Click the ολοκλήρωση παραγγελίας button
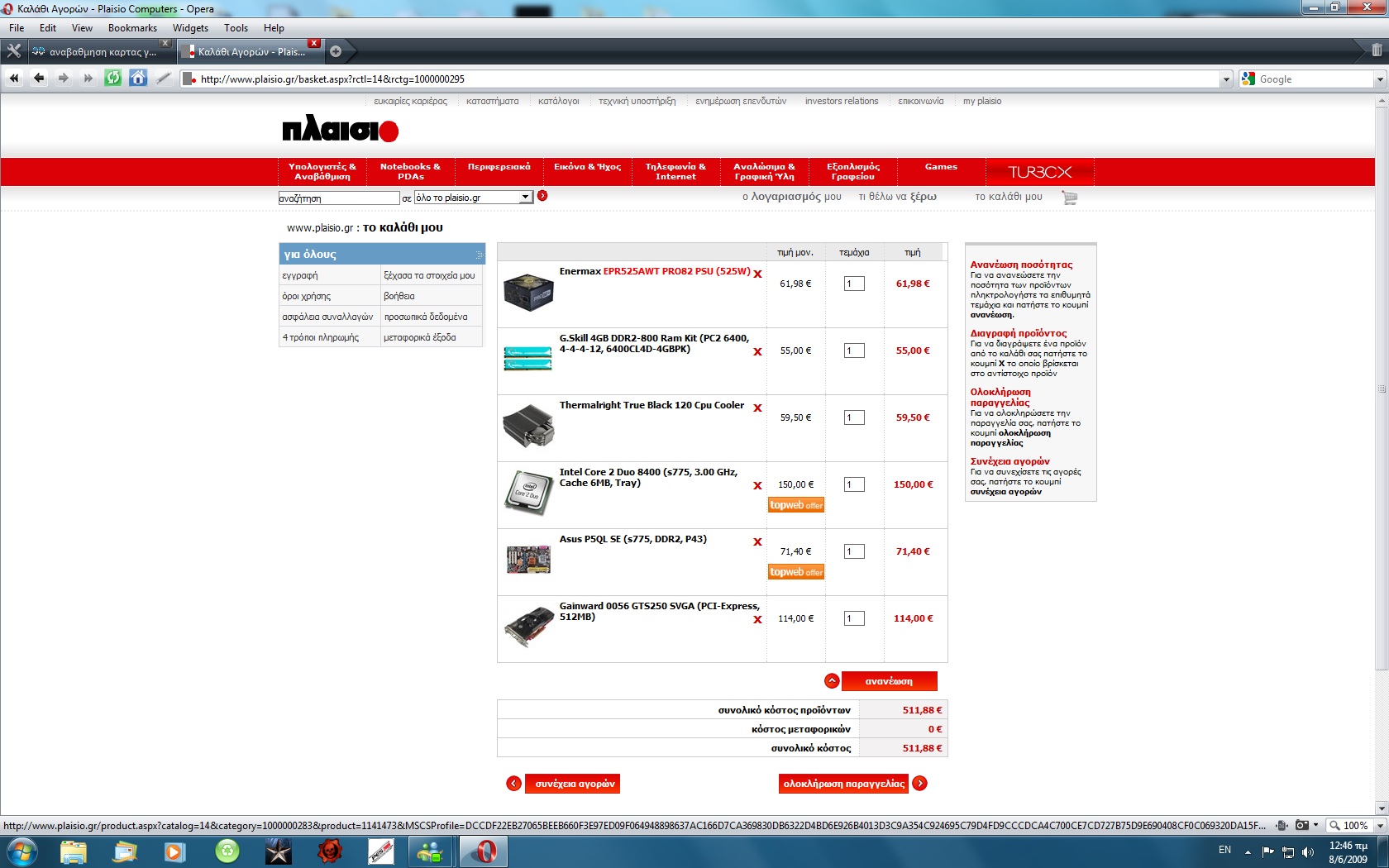The width and height of the screenshot is (1389, 868). click(843, 784)
